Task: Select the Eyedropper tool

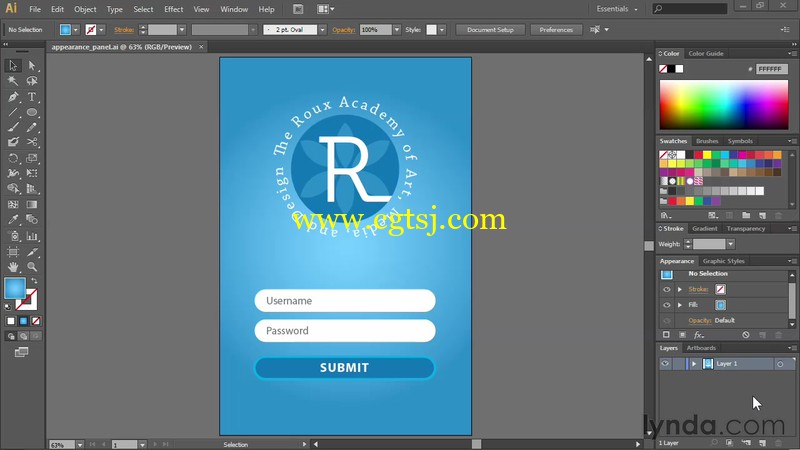Action: 13,219
